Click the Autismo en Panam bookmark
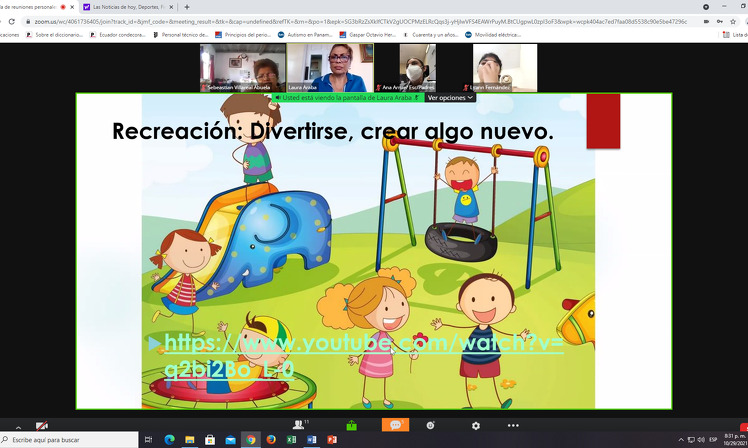The height and width of the screenshot is (448, 748). [x=305, y=35]
